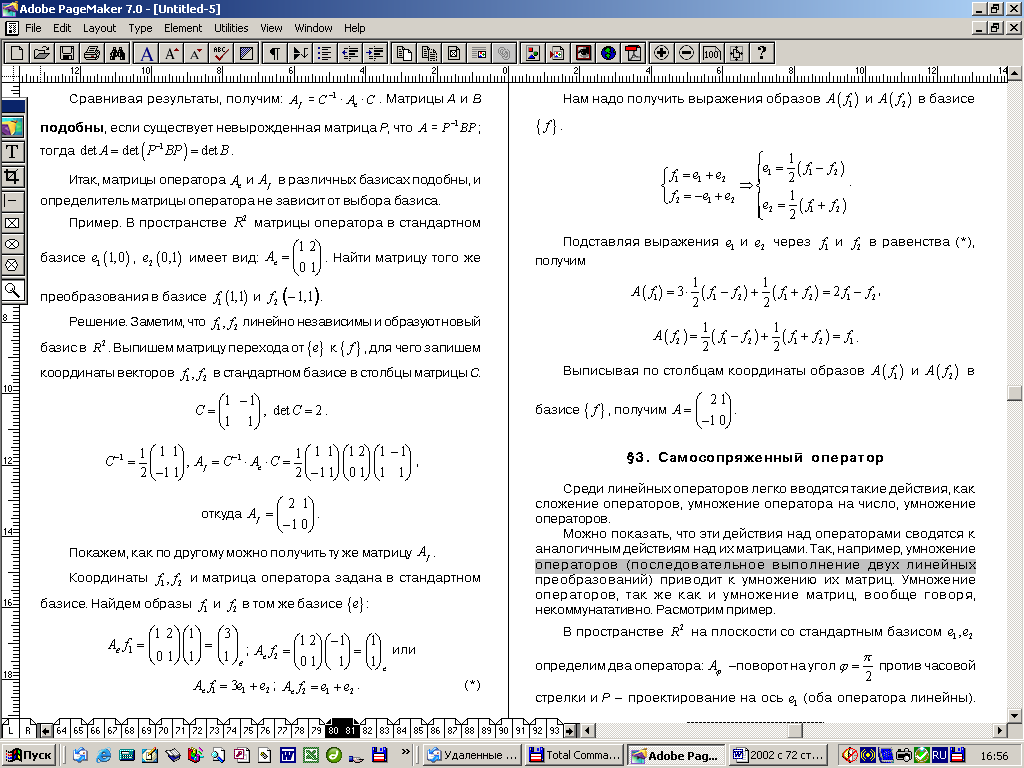Open Fill and Stroke toolbar icon
Viewport: 1024px width, 768px height.
(246, 53)
